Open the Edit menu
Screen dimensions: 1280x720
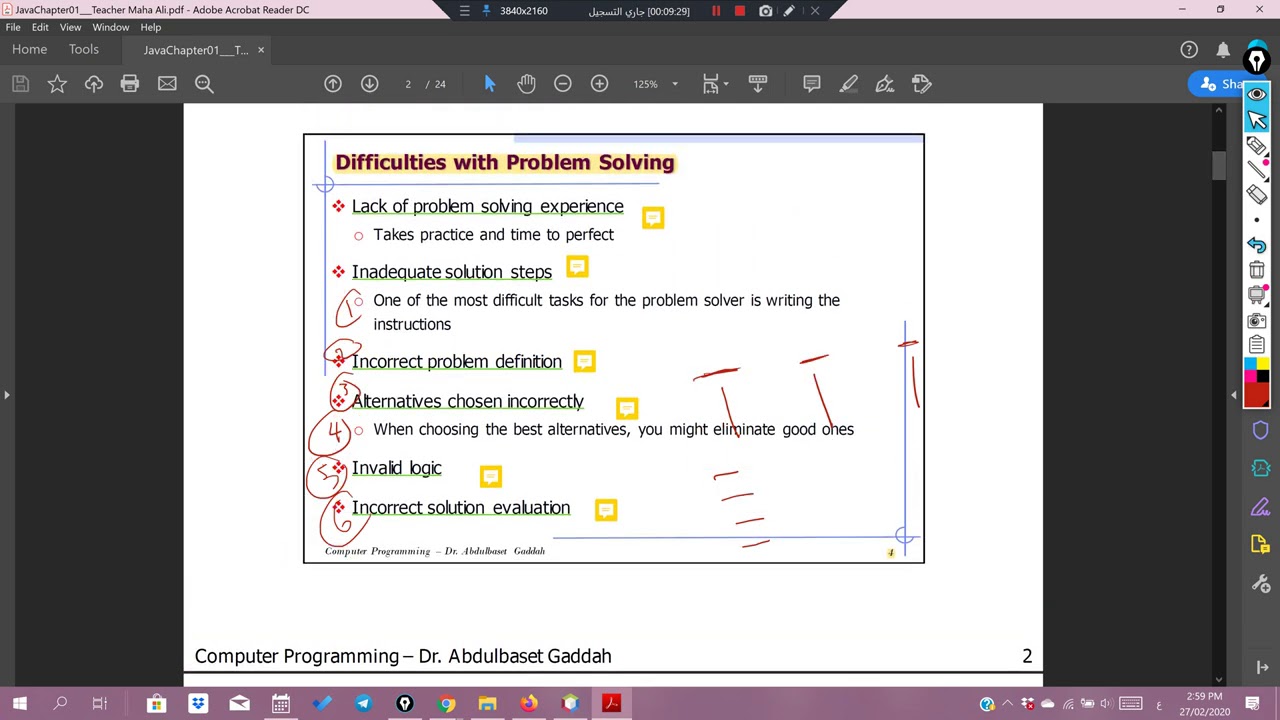point(40,27)
